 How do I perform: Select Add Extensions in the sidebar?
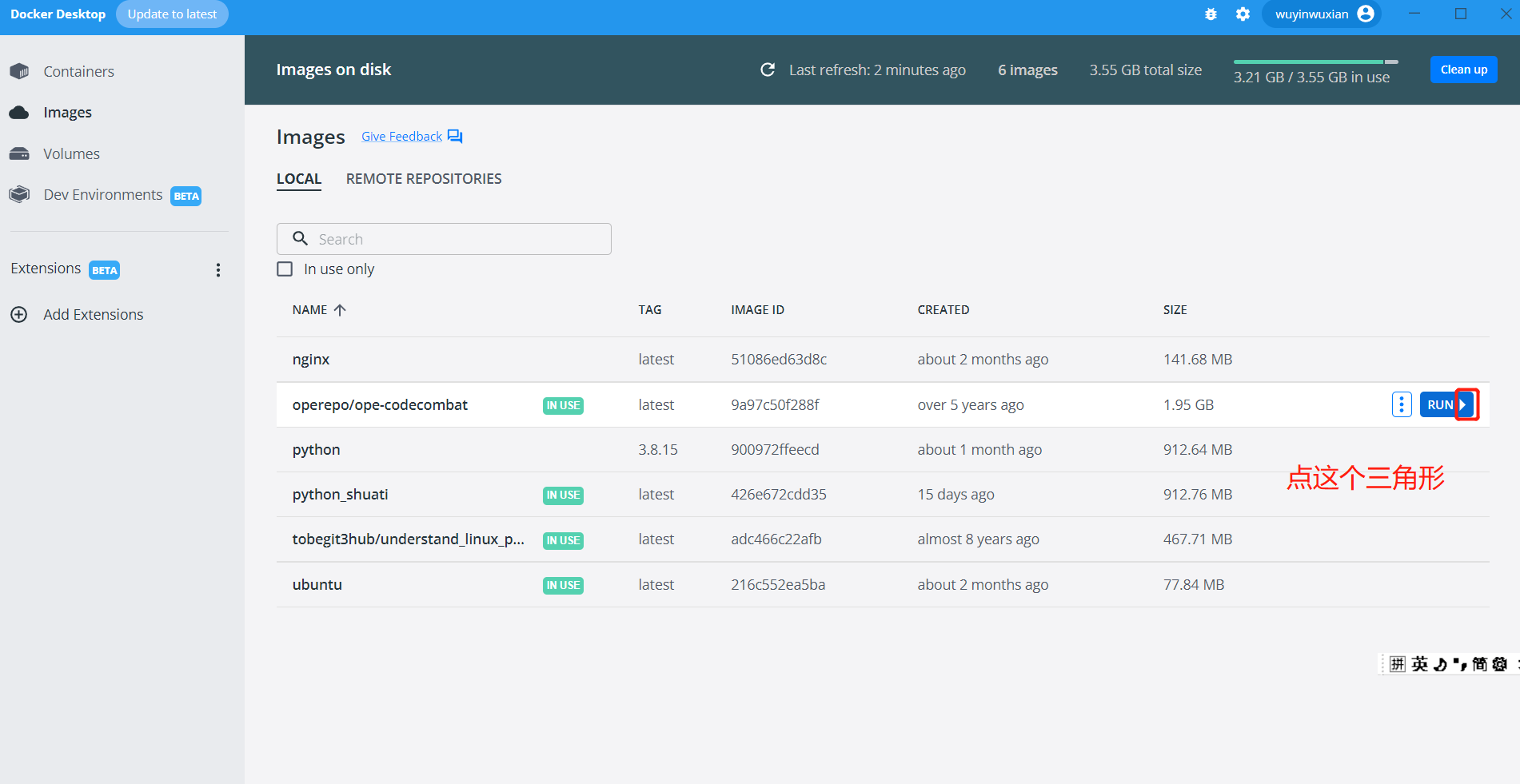pos(94,314)
